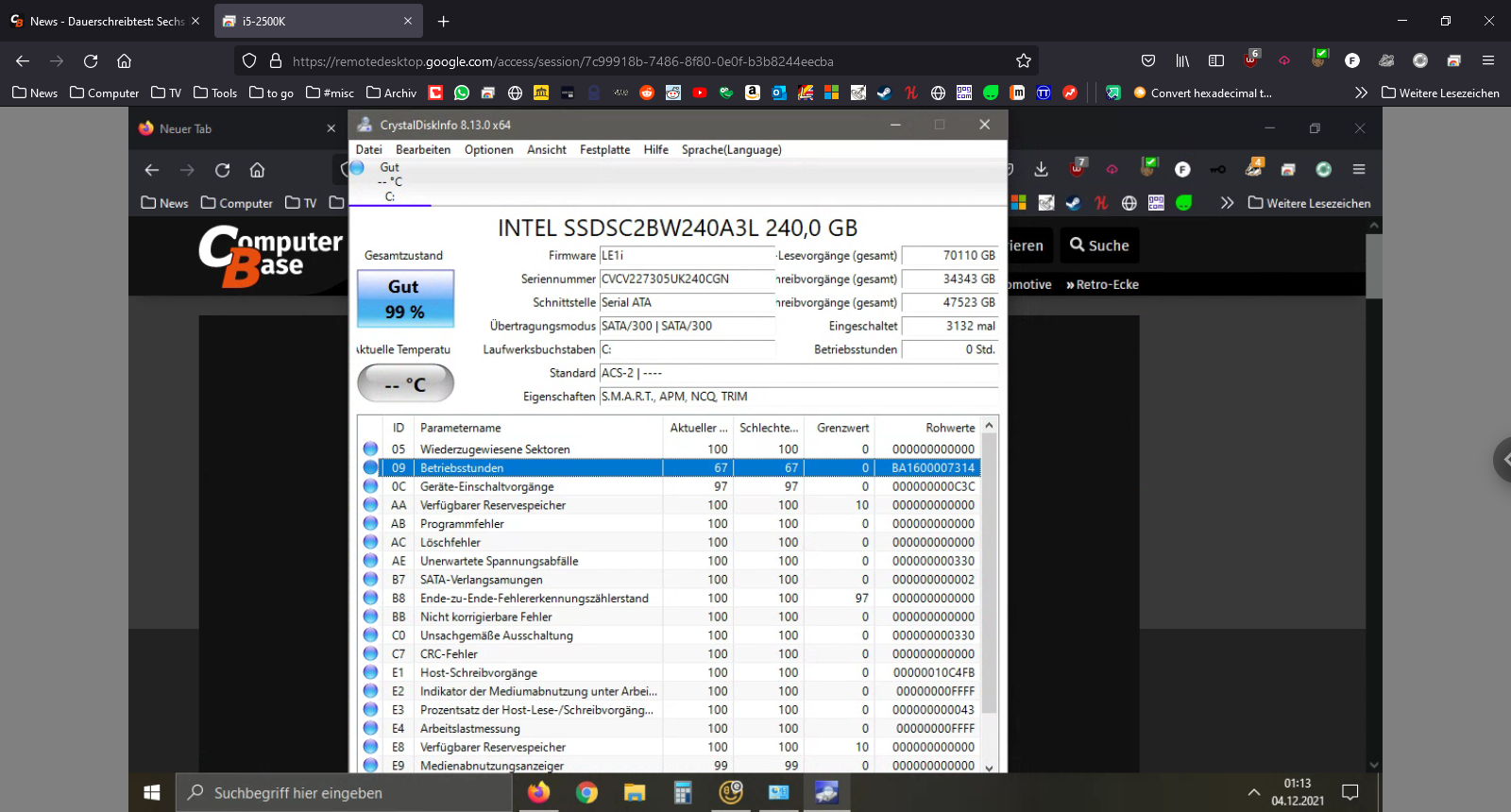The image size is (1511, 812).
Task: Open Convert hexadecimal bookmark
Action: (1202, 93)
